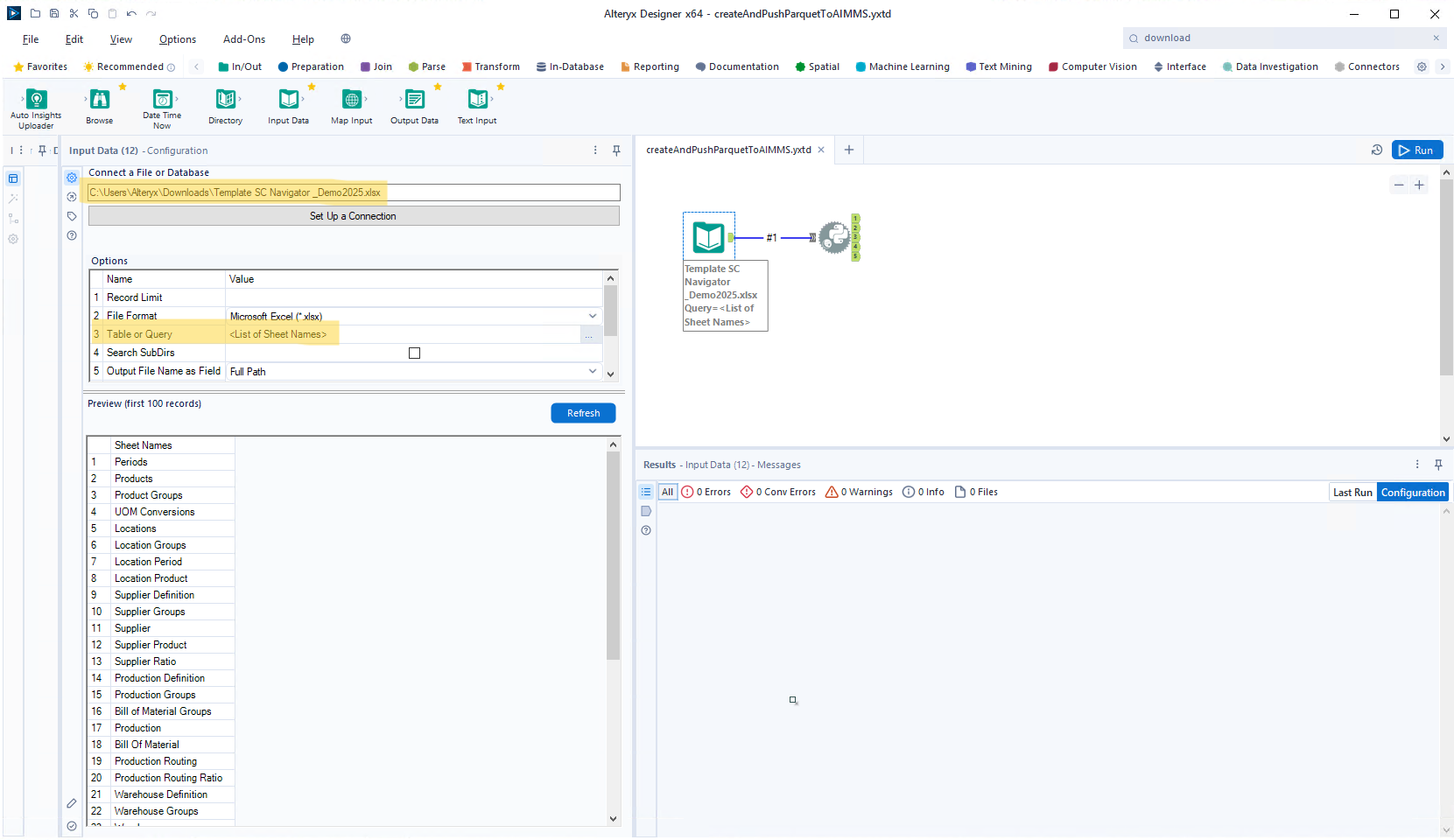The width and height of the screenshot is (1454, 840).
Task: Open configuration panel three-dot menu
Action: coord(595,150)
